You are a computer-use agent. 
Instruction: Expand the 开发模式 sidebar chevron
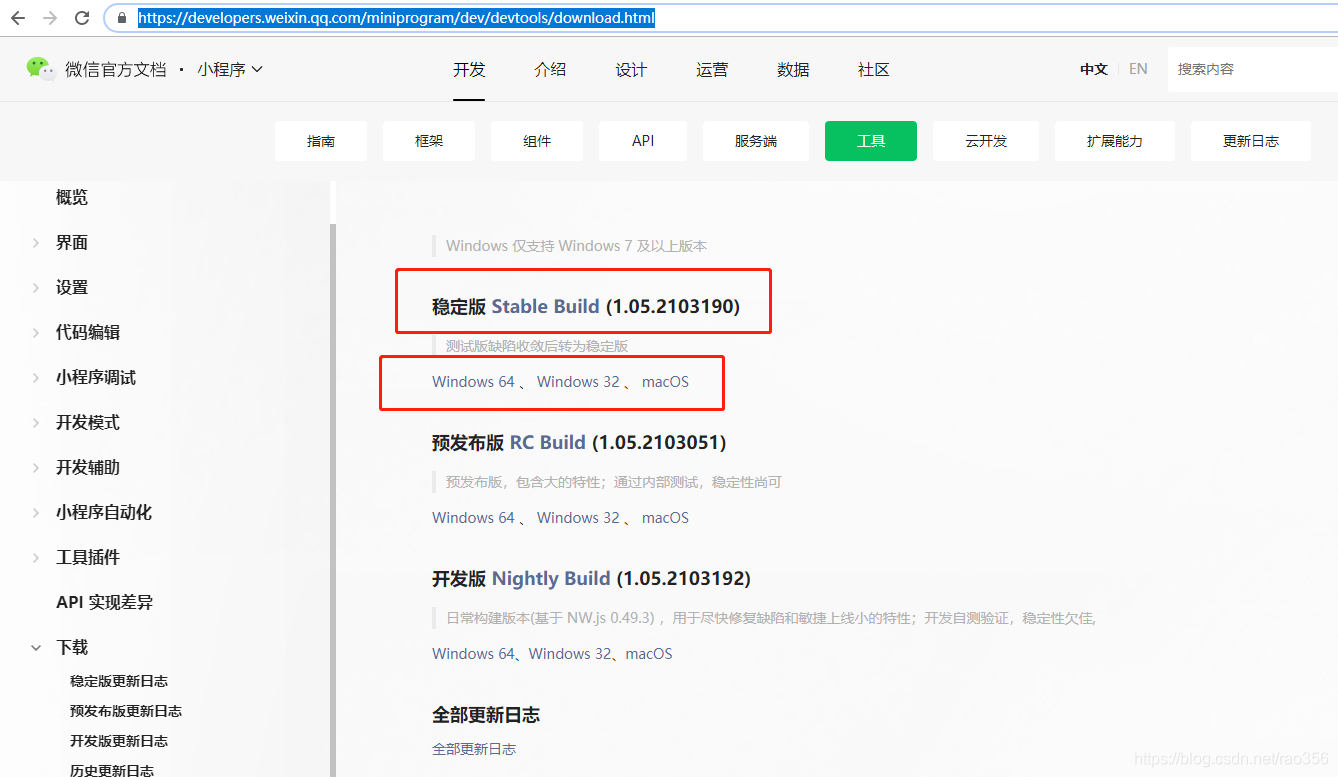coord(36,423)
